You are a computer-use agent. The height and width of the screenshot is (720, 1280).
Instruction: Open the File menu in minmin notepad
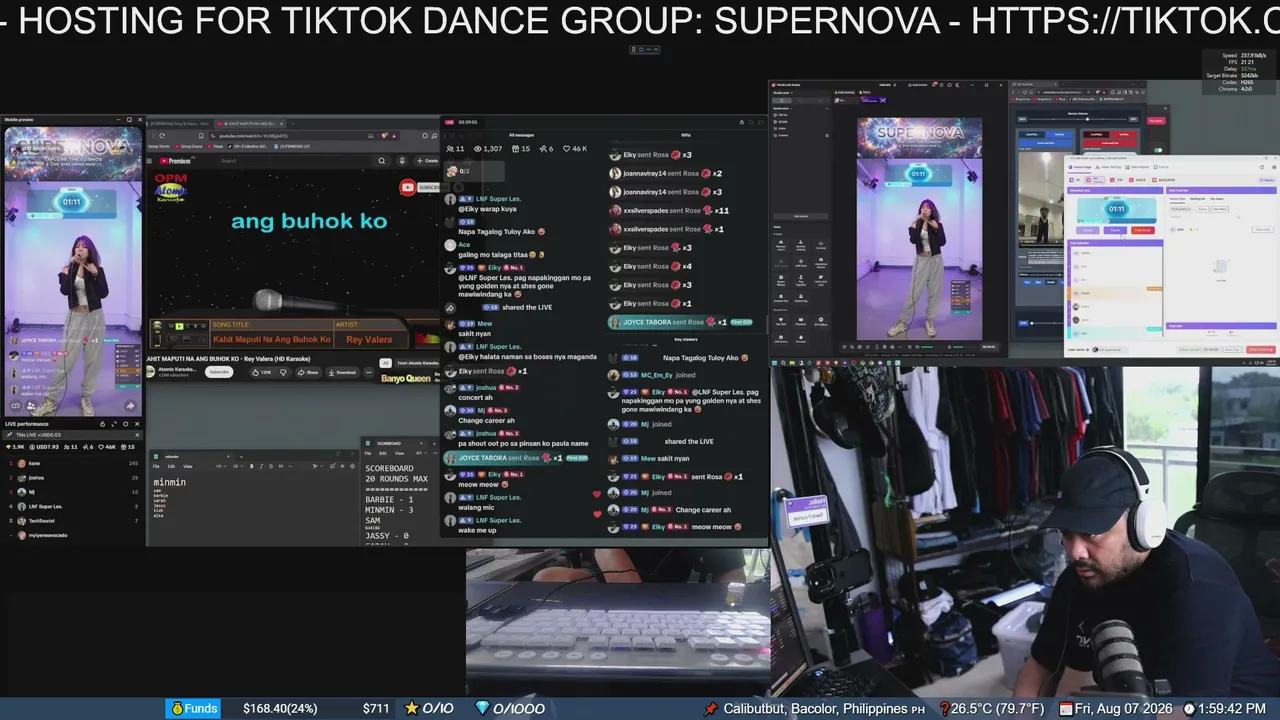156,466
